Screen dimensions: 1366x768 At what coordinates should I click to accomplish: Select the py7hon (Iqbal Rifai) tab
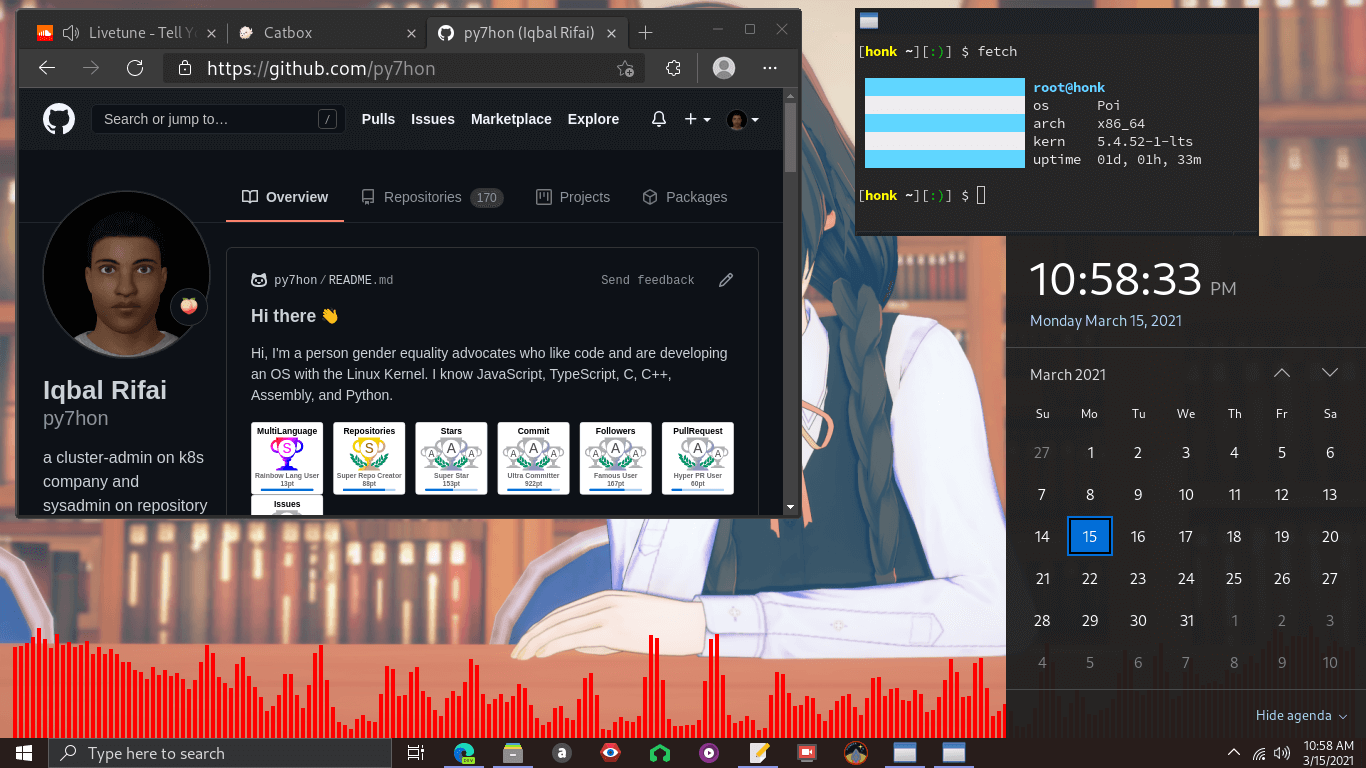(x=528, y=33)
